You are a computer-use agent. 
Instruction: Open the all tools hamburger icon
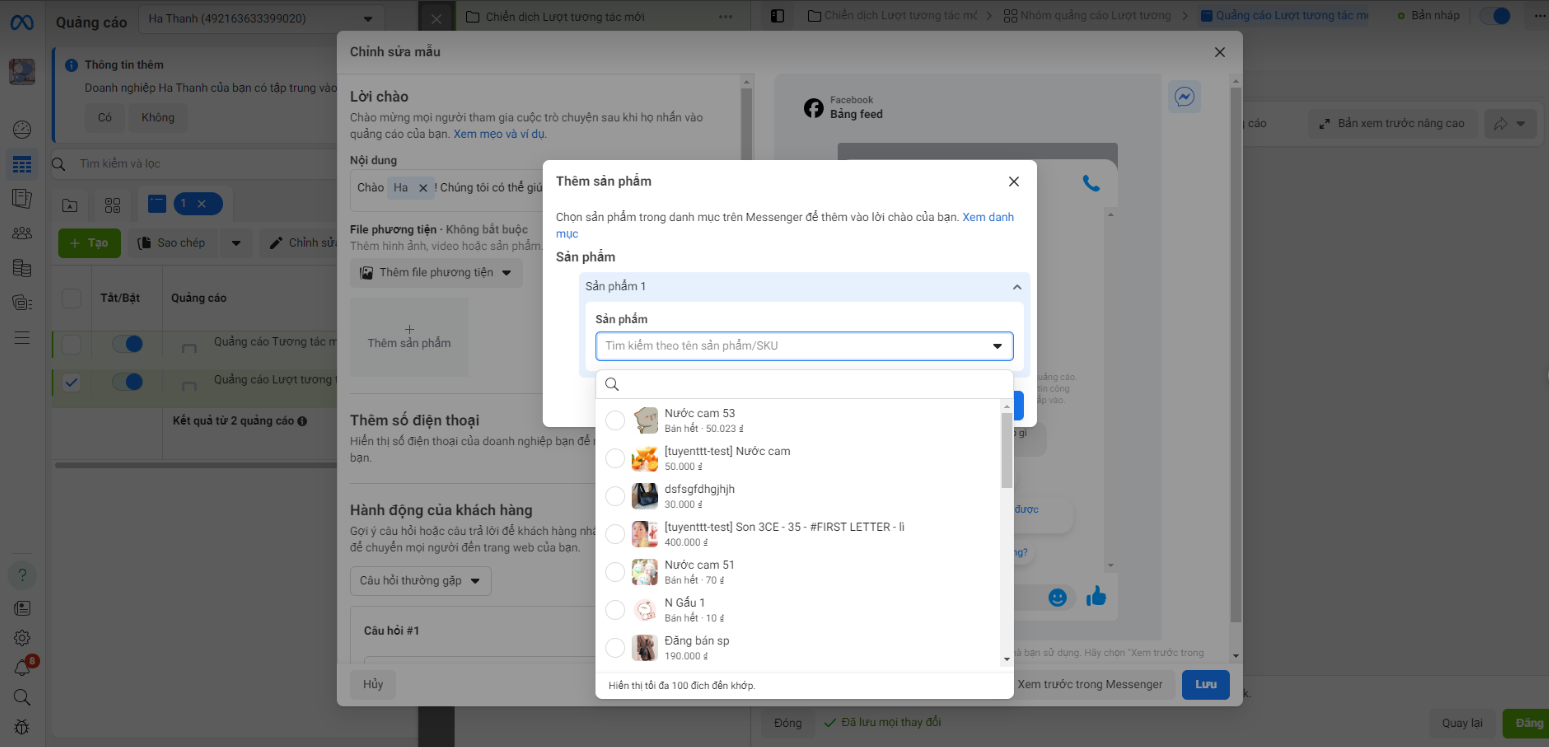[x=22, y=338]
